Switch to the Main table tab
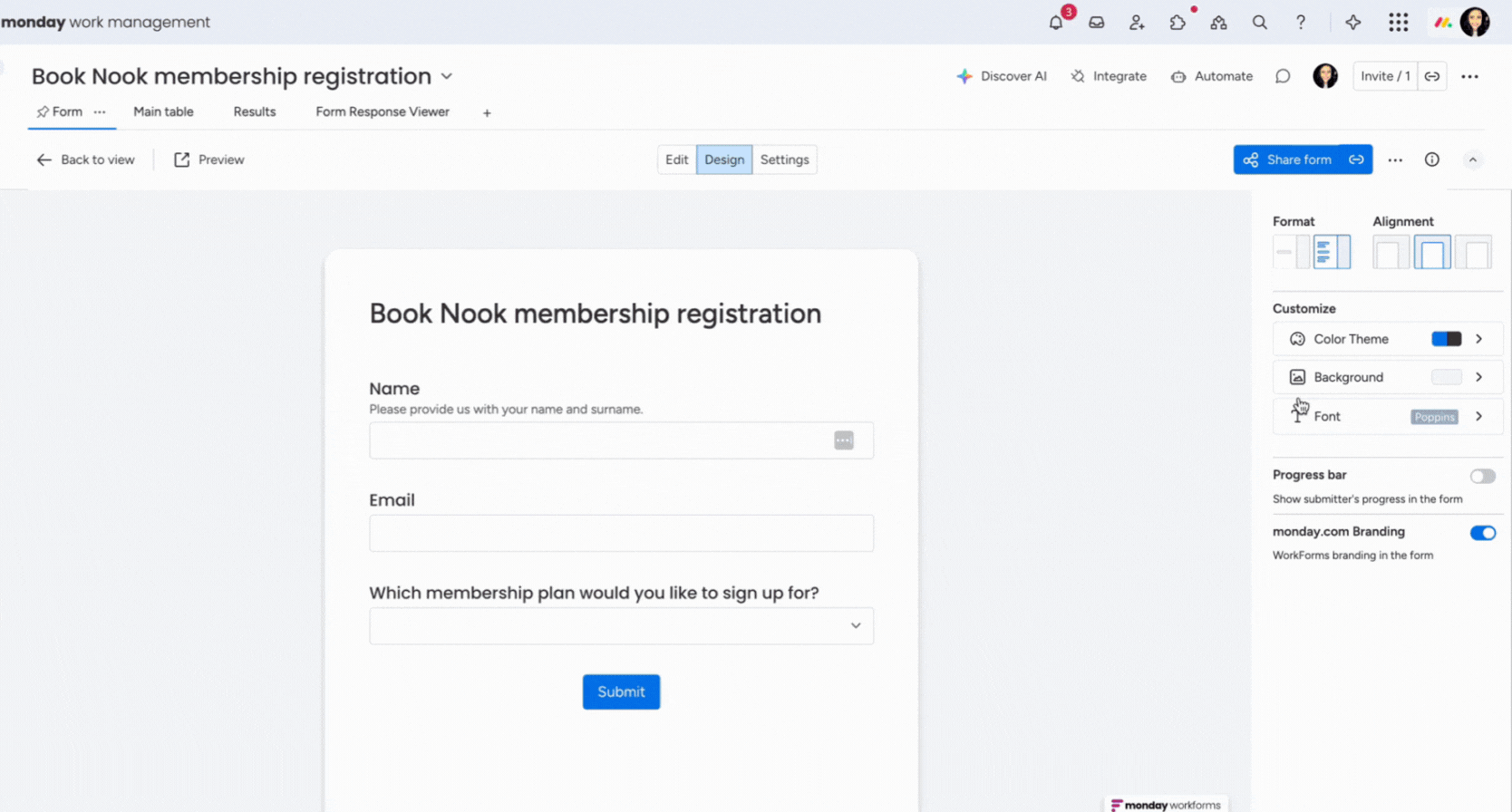Screen dimensions: 1512x812 [163, 111]
